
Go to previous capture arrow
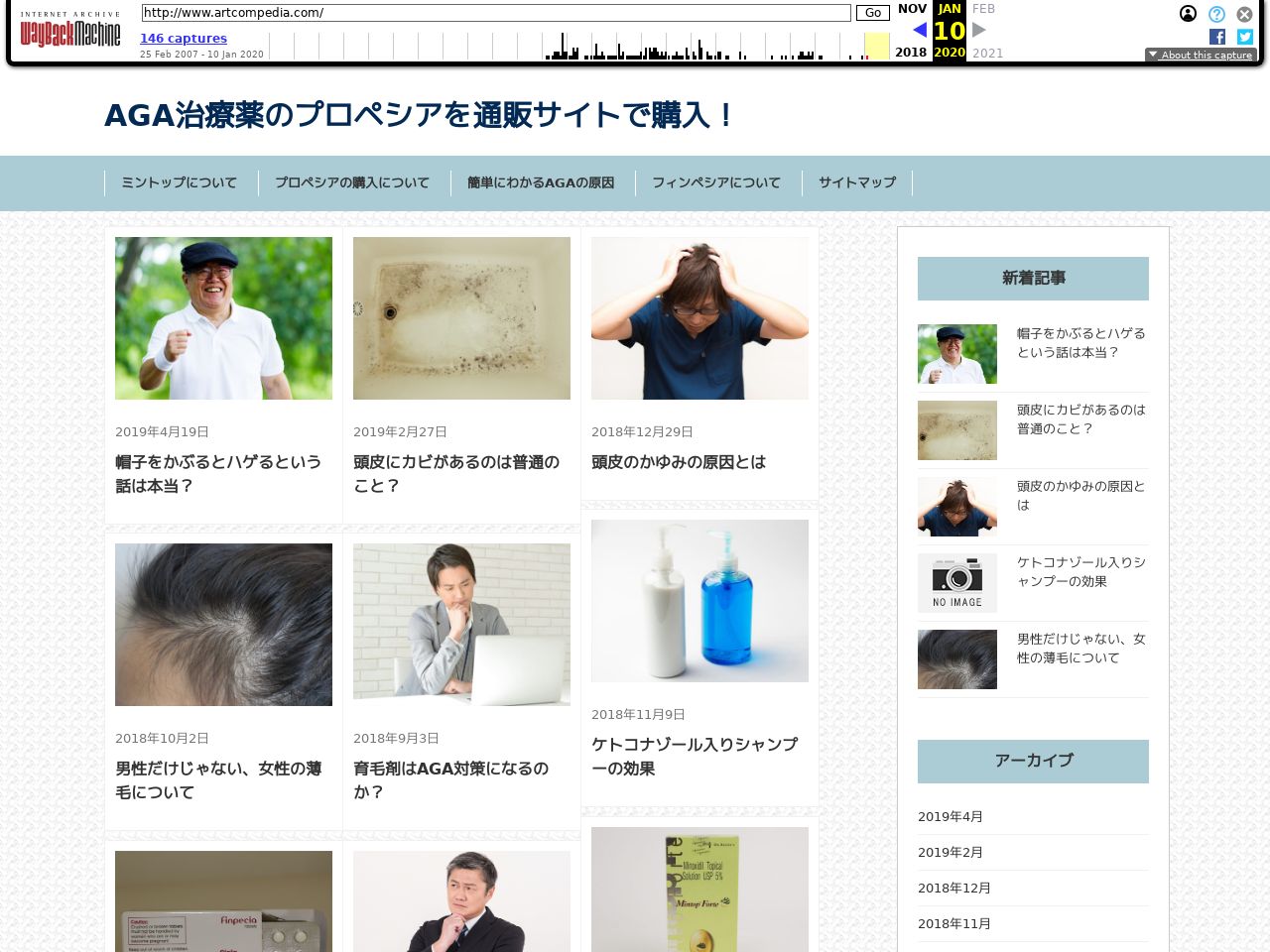(x=919, y=30)
